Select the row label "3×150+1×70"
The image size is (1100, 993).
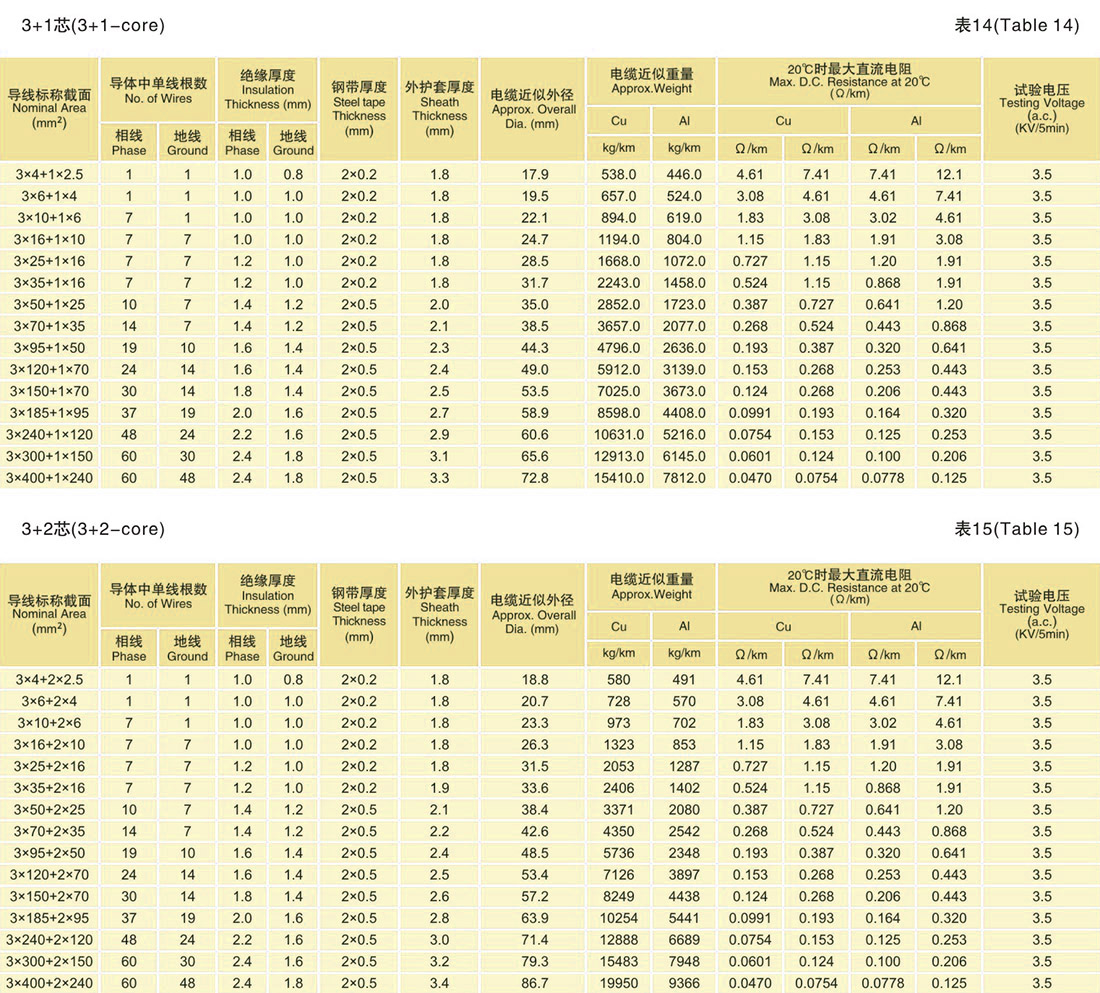click(49, 391)
